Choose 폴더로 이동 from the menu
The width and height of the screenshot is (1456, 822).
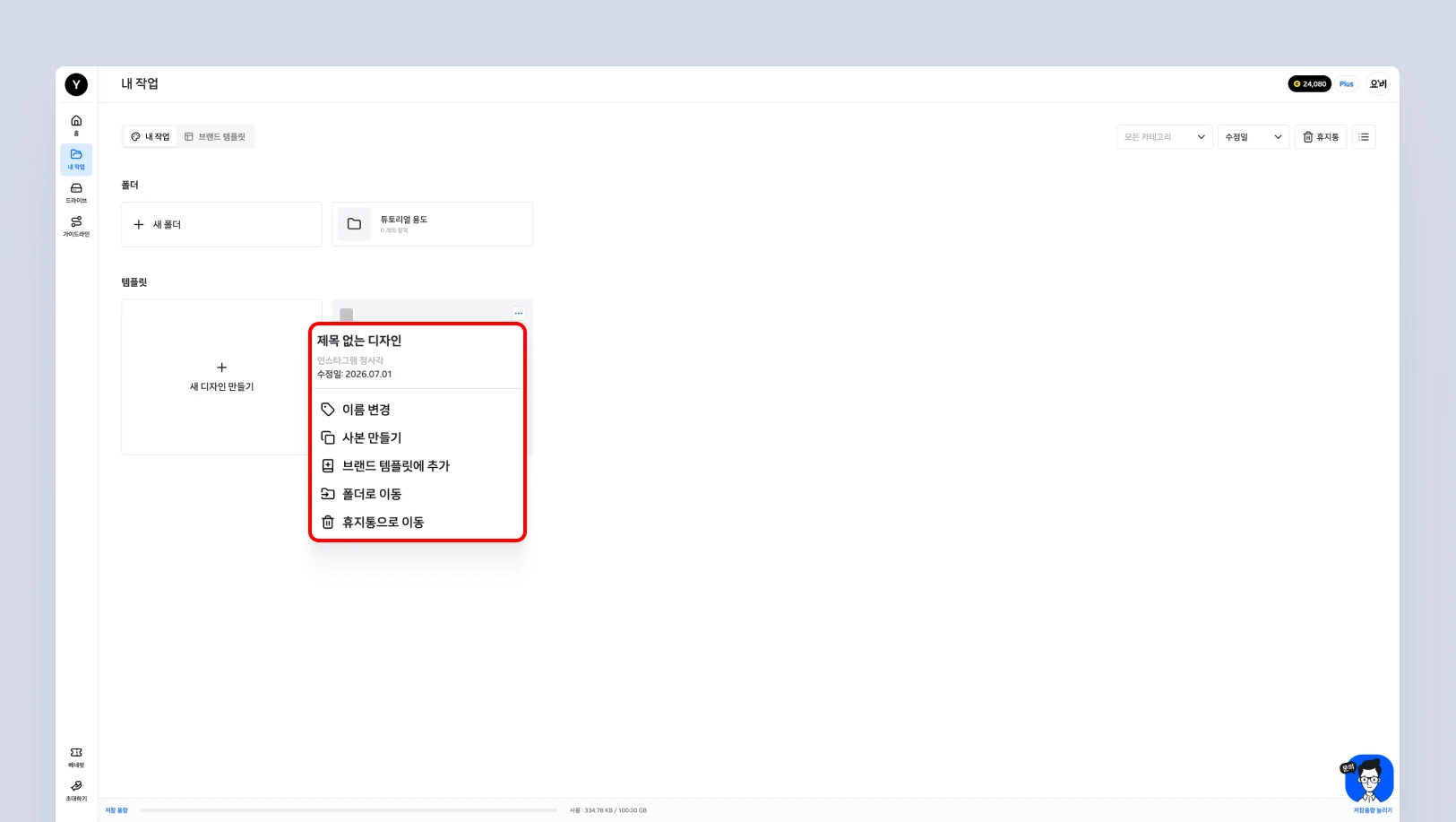click(x=418, y=494)
